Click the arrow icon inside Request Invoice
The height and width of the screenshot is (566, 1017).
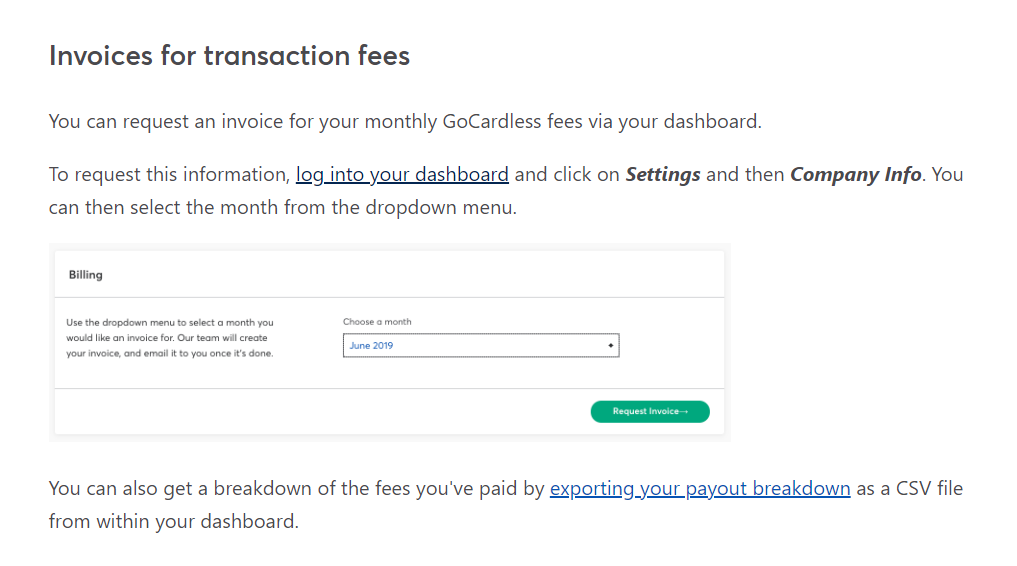(684, 412)
